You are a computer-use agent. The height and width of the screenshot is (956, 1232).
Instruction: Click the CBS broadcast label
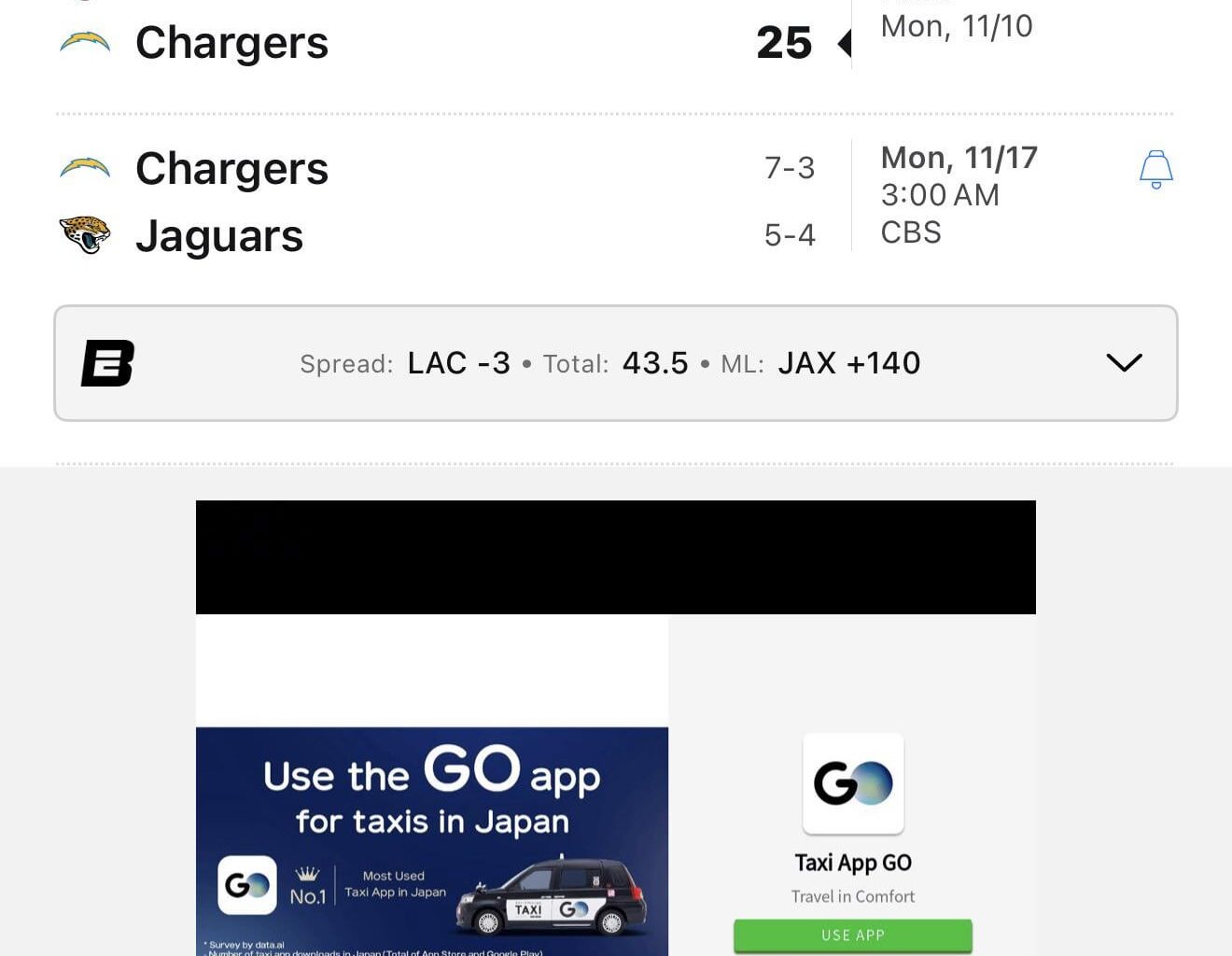tap(910, 232)
